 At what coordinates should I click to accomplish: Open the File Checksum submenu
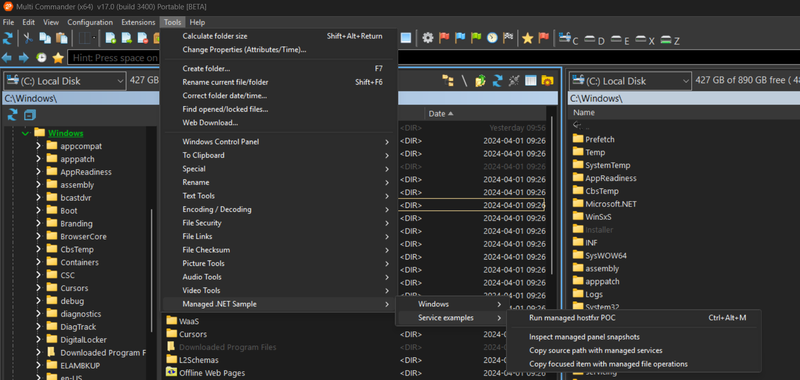280,250
